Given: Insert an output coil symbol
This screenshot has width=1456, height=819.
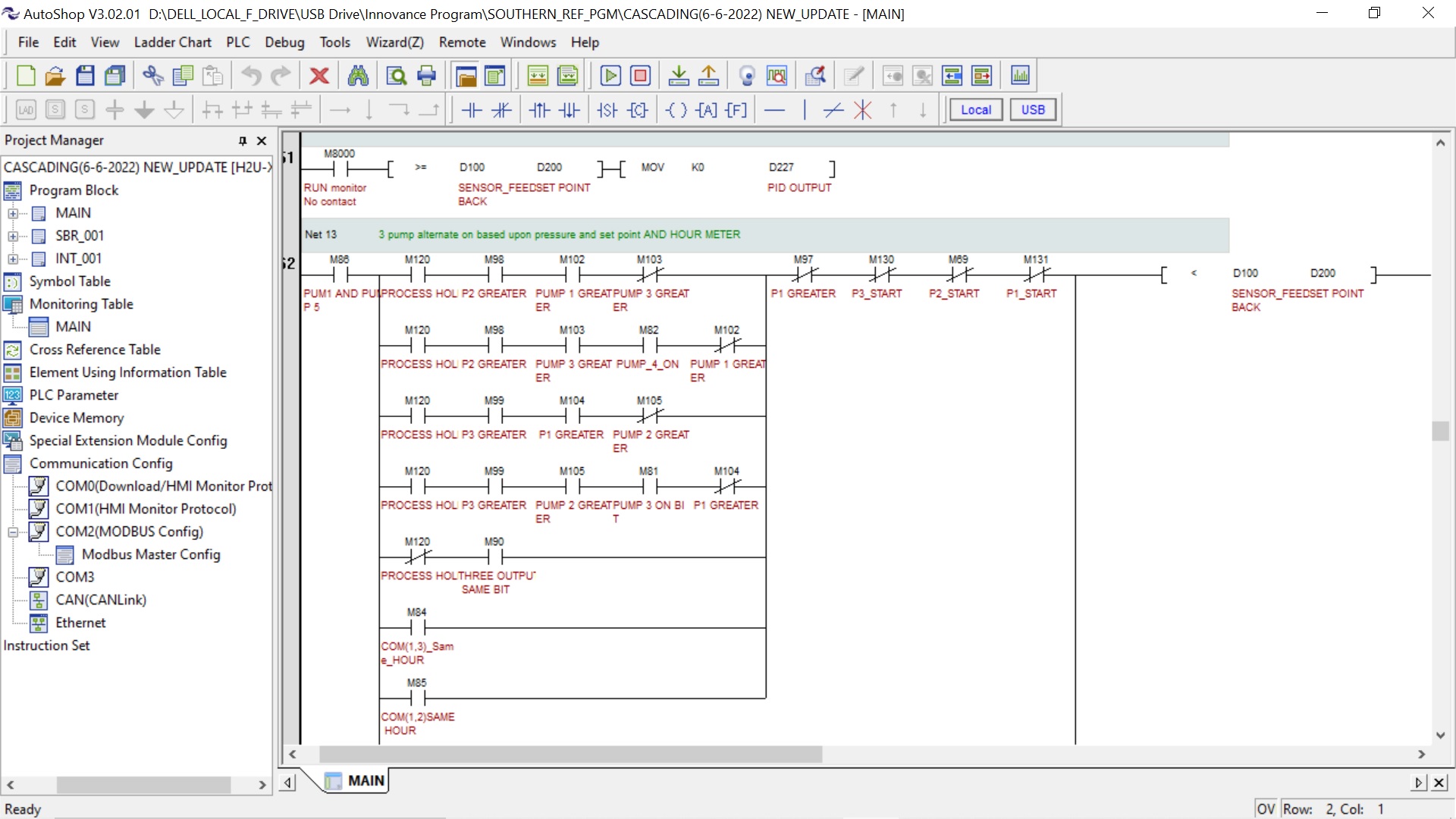Looking at the screenshot, I should click(676, 110).
